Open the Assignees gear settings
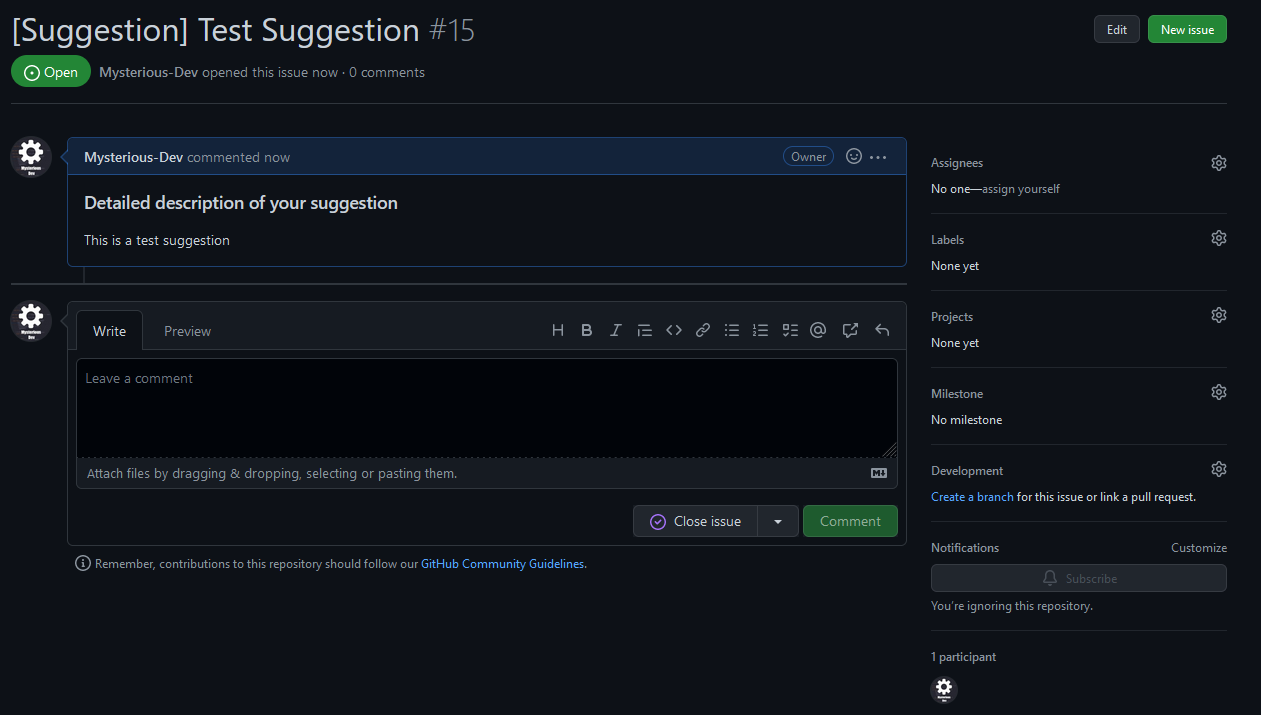 [1218, 163]
